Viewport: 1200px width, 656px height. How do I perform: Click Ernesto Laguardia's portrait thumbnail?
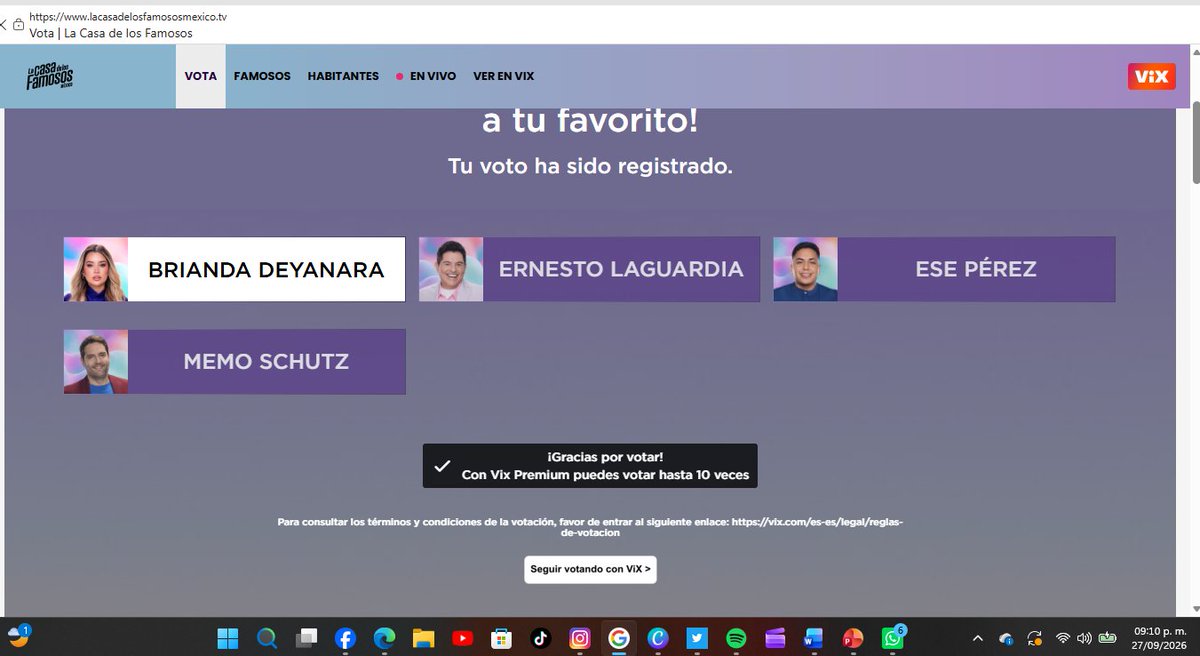pyautogui.click(x=451, y=269)
